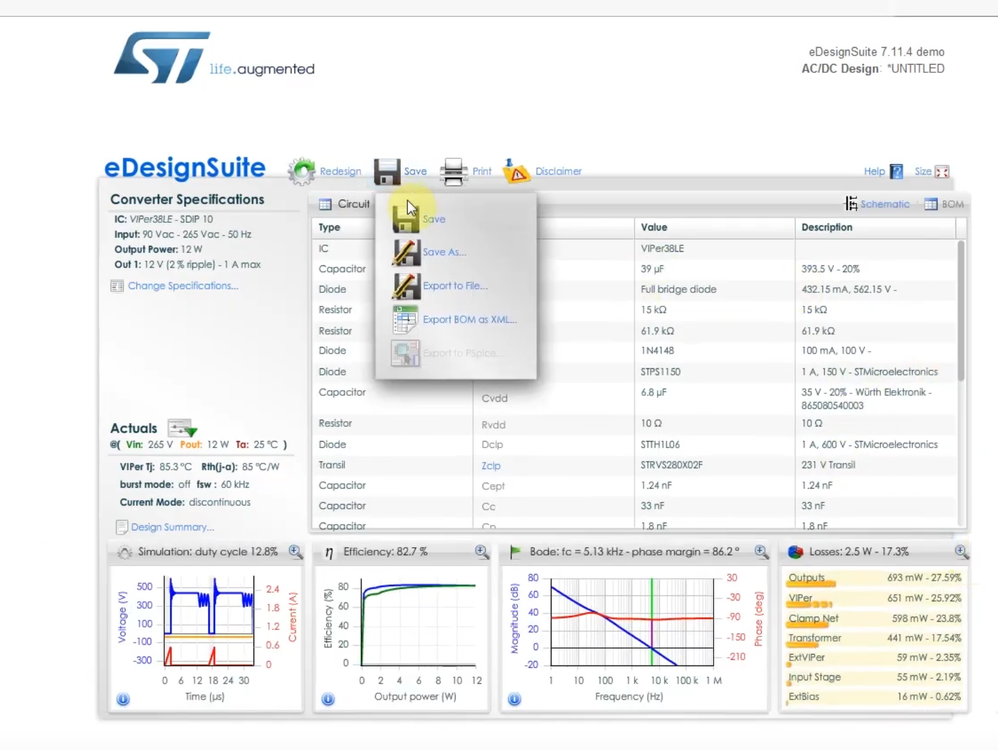Choose Save As... in the menu
This screenshot has height=750, width=998.
click(429, 252)
